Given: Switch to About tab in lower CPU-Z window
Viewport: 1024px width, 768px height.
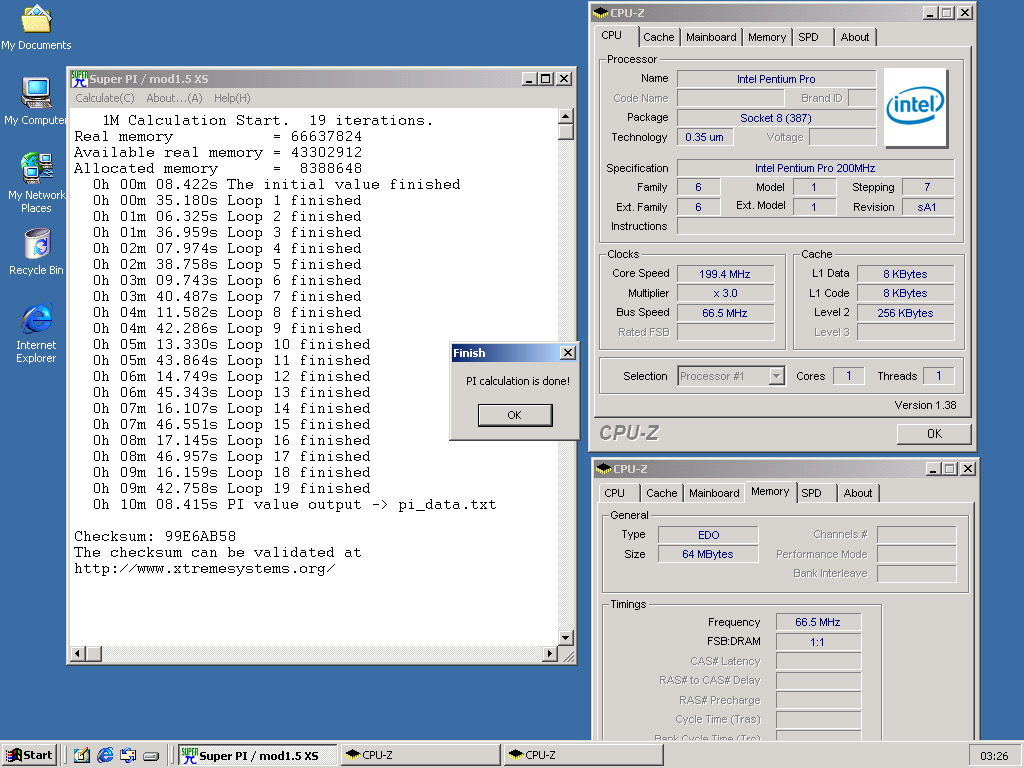Looking at the screenshot, I should click(857, 493).
